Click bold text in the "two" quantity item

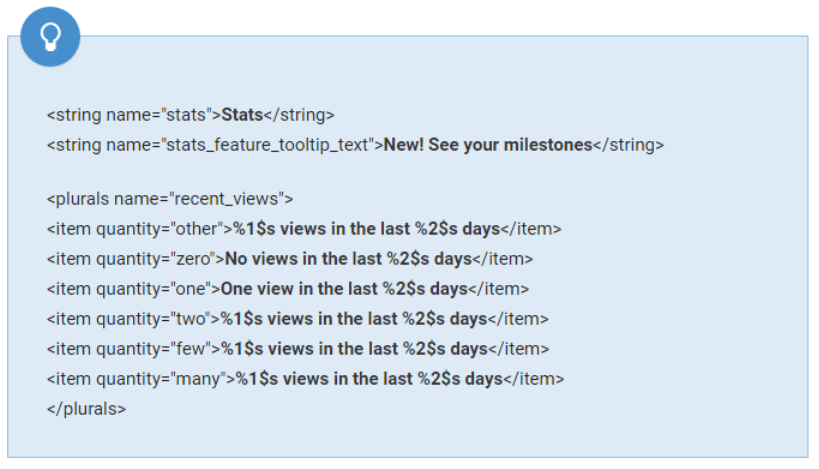coord(354,319)
